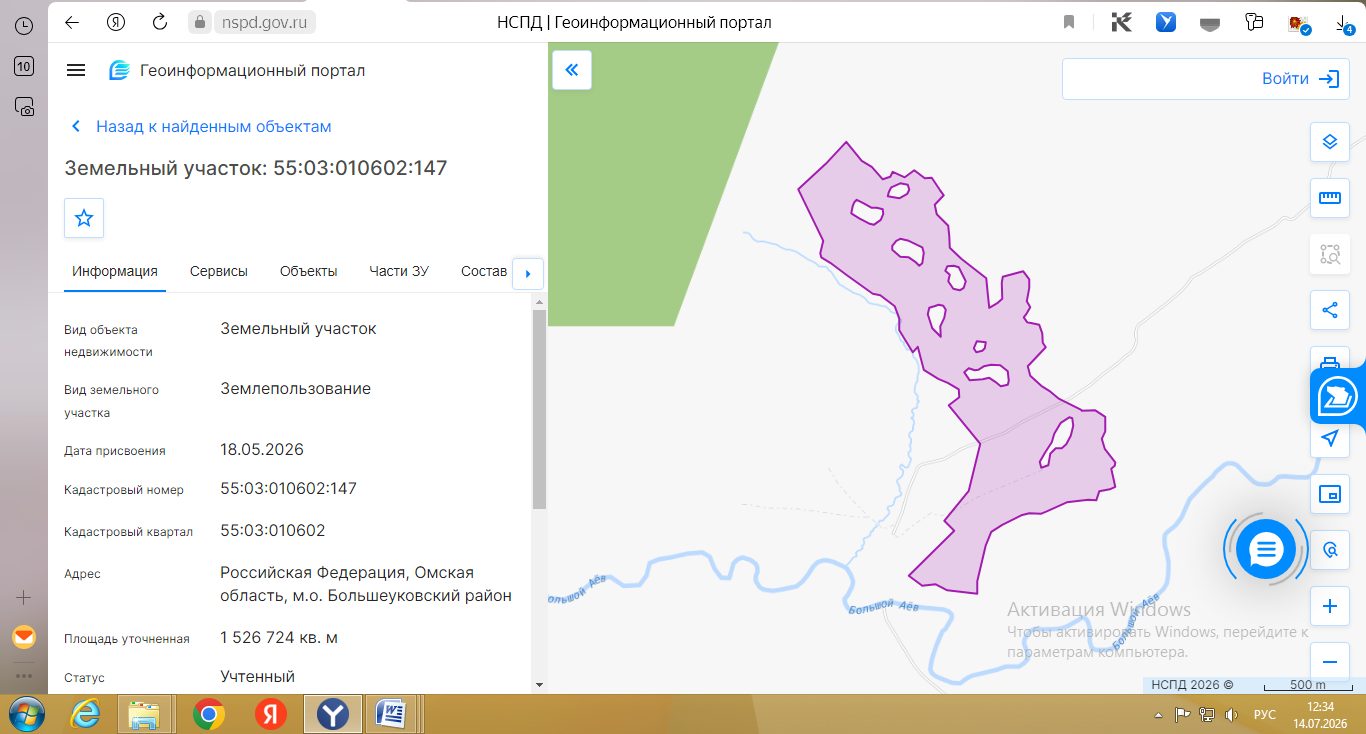Open the map layers panel
Viewport: 1366px width, 734px height.
pyautogui.click(x=1330, y=141)
